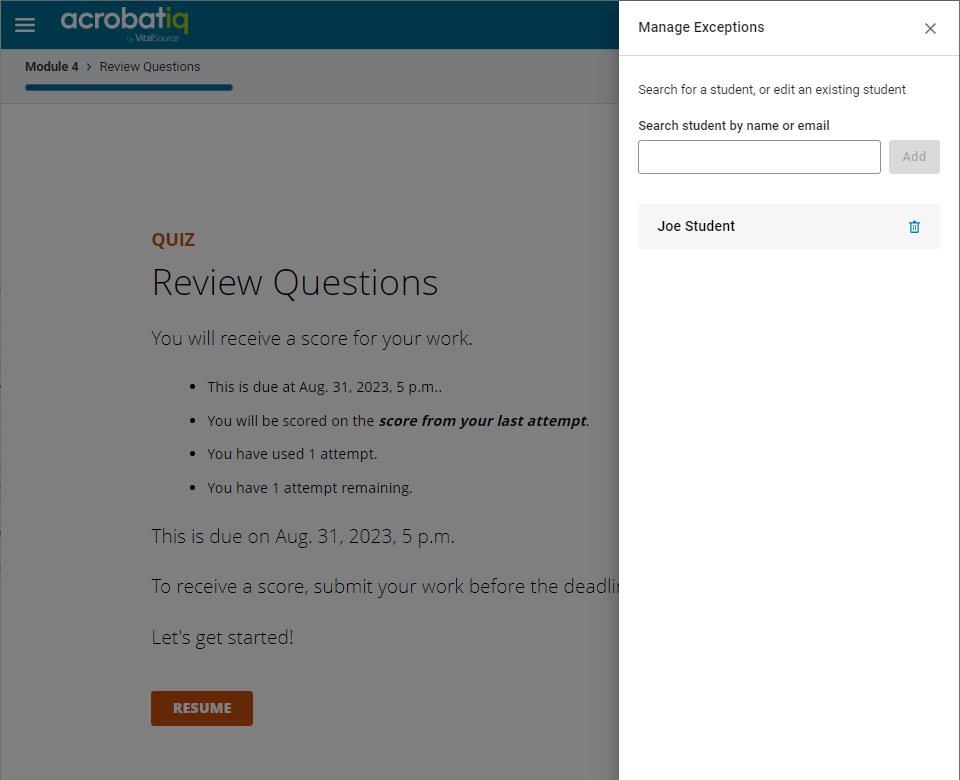Click the 'You have used 1 attempt' bullet
This screenshot has width=960, height=780.
292,454
